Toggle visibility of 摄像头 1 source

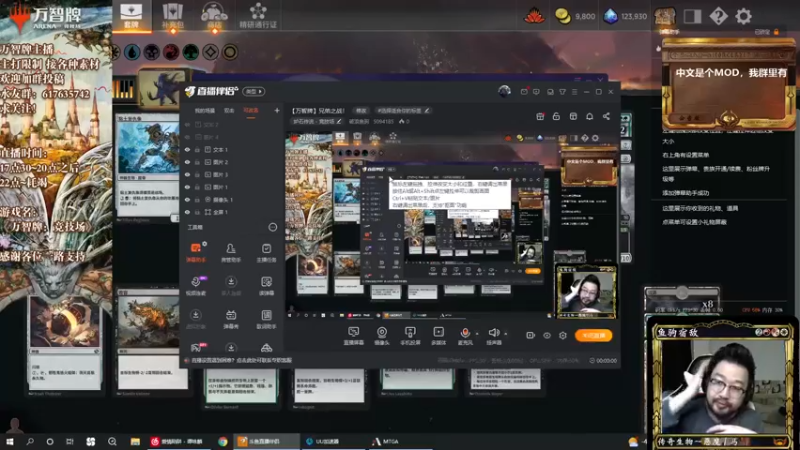(187, 199)
